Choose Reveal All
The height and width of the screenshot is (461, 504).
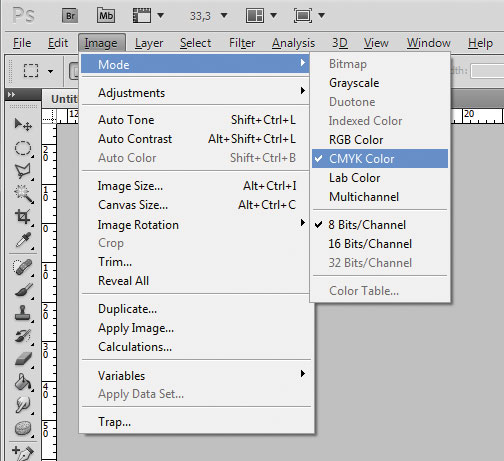(195, 281)
